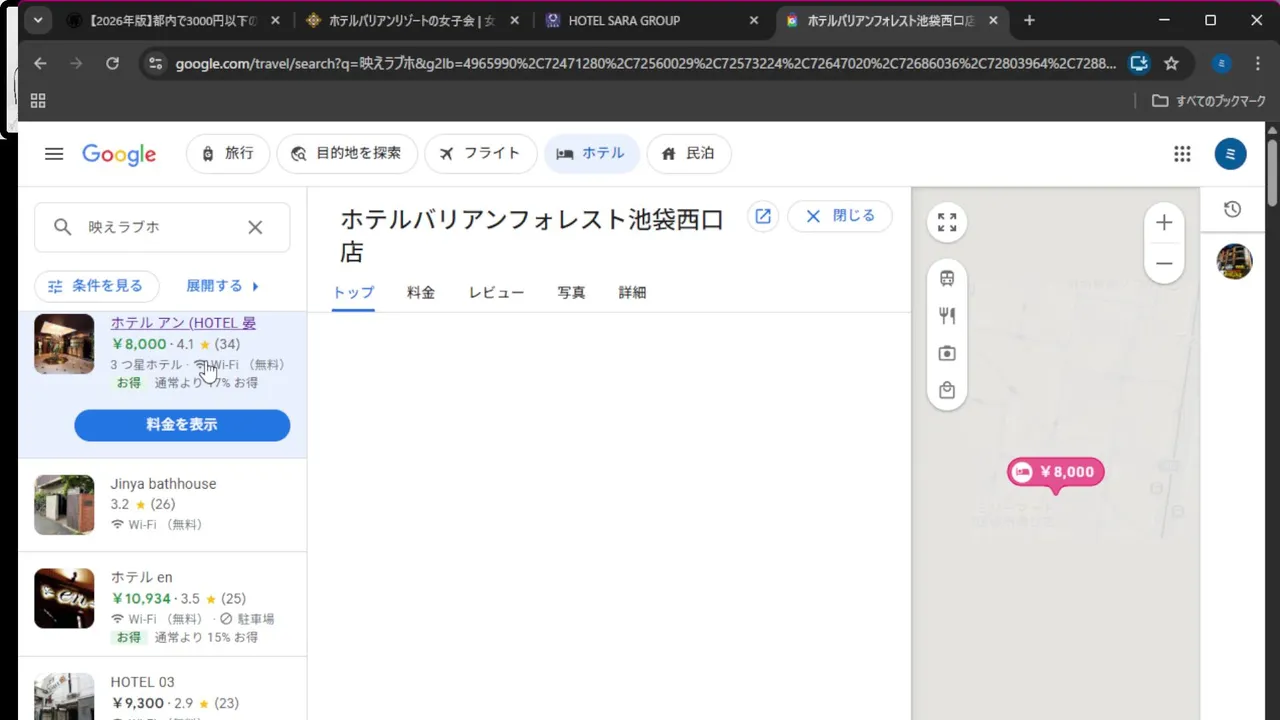Open the bookmarks bar apps grid
The width and height of the screenshot is (1280, 720).
pos(38,100)
